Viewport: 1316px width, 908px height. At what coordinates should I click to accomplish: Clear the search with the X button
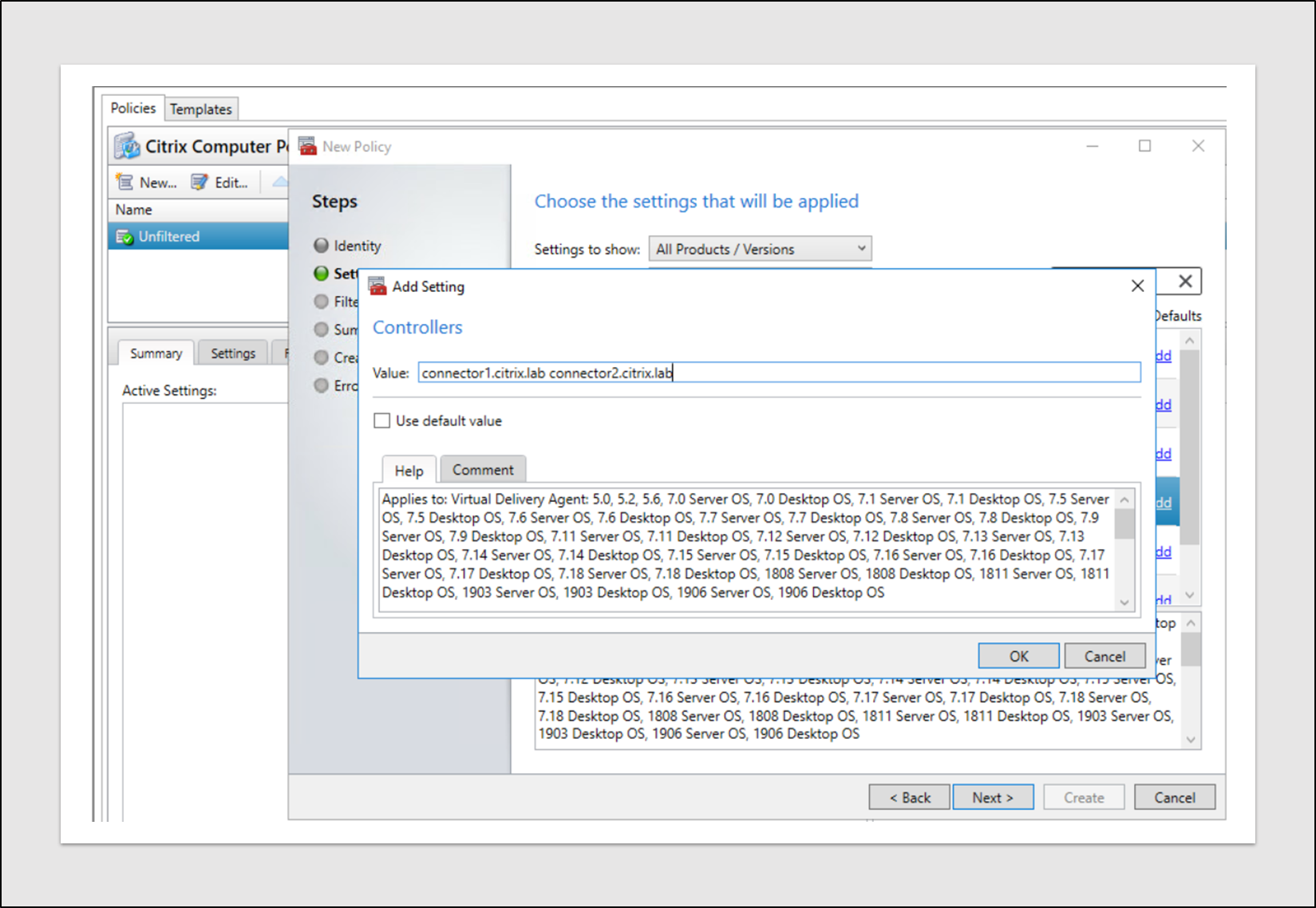point(1185,281)
